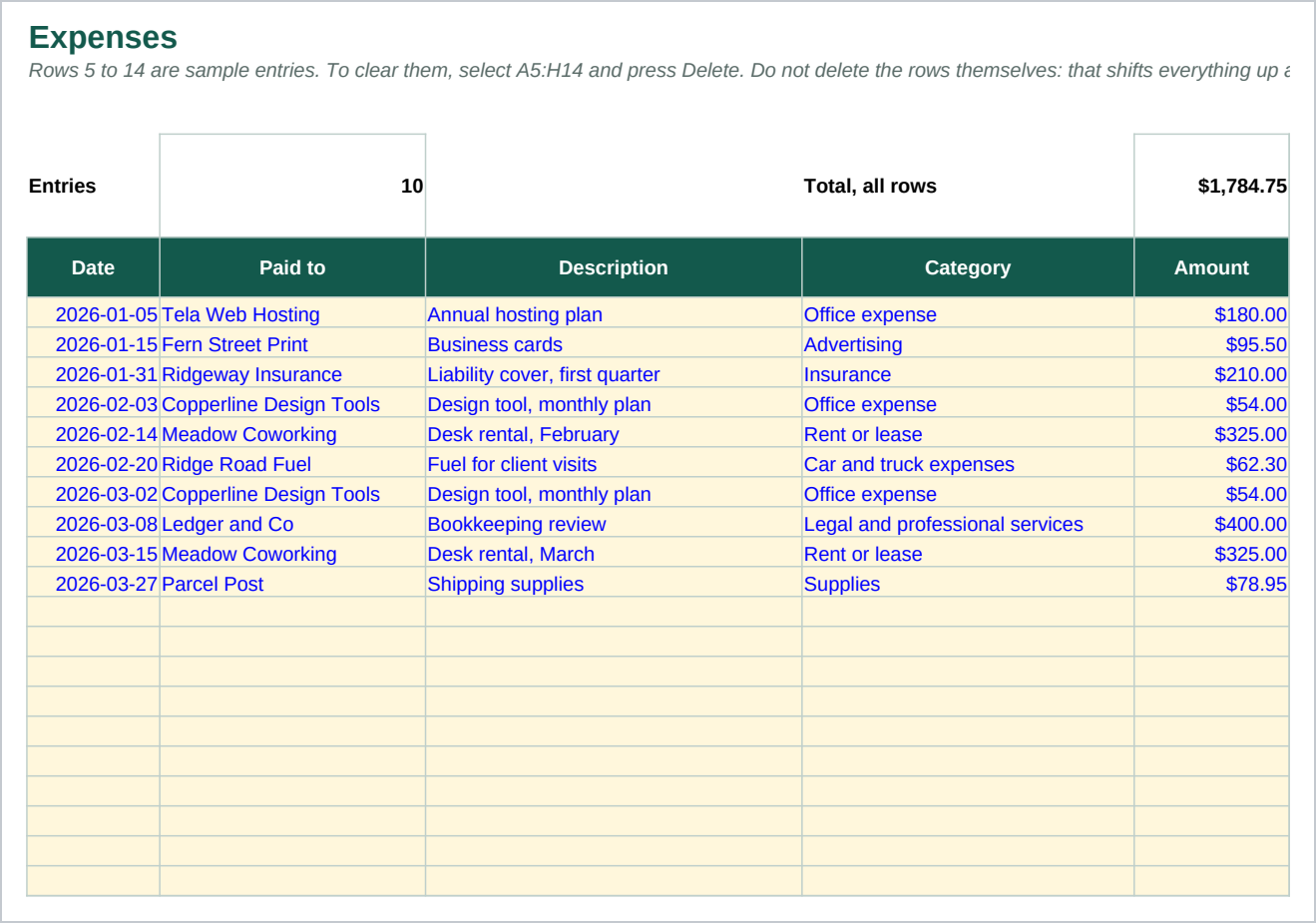Select the Category column header
The image size is (1316, 923).
[968, 267]
